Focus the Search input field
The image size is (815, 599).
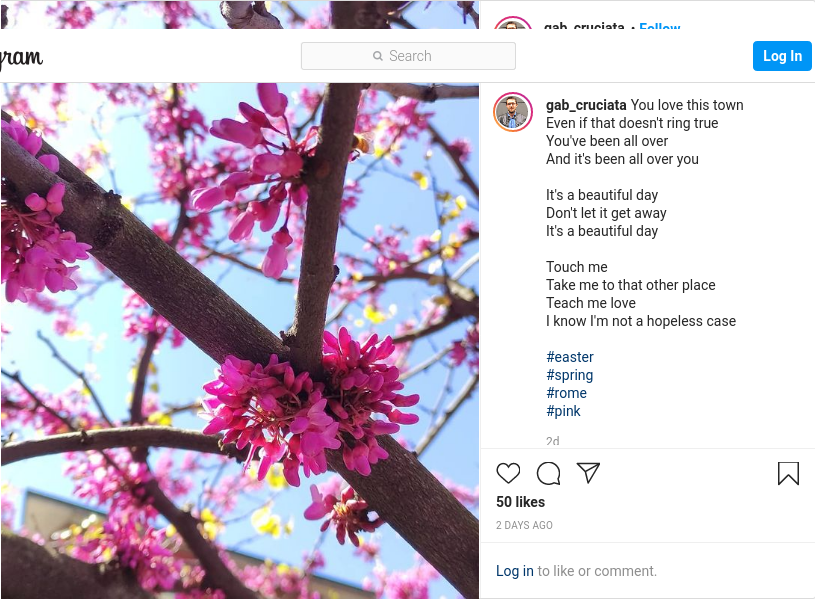tap(409, 56)
